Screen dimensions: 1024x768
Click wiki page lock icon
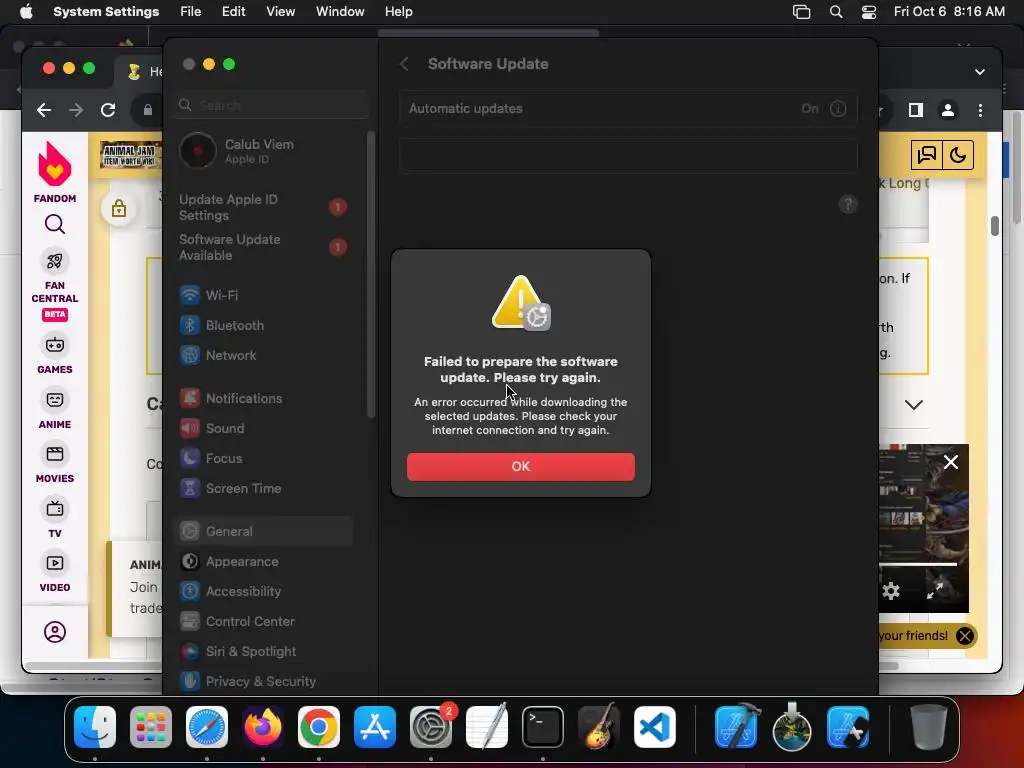coord(119,209)
